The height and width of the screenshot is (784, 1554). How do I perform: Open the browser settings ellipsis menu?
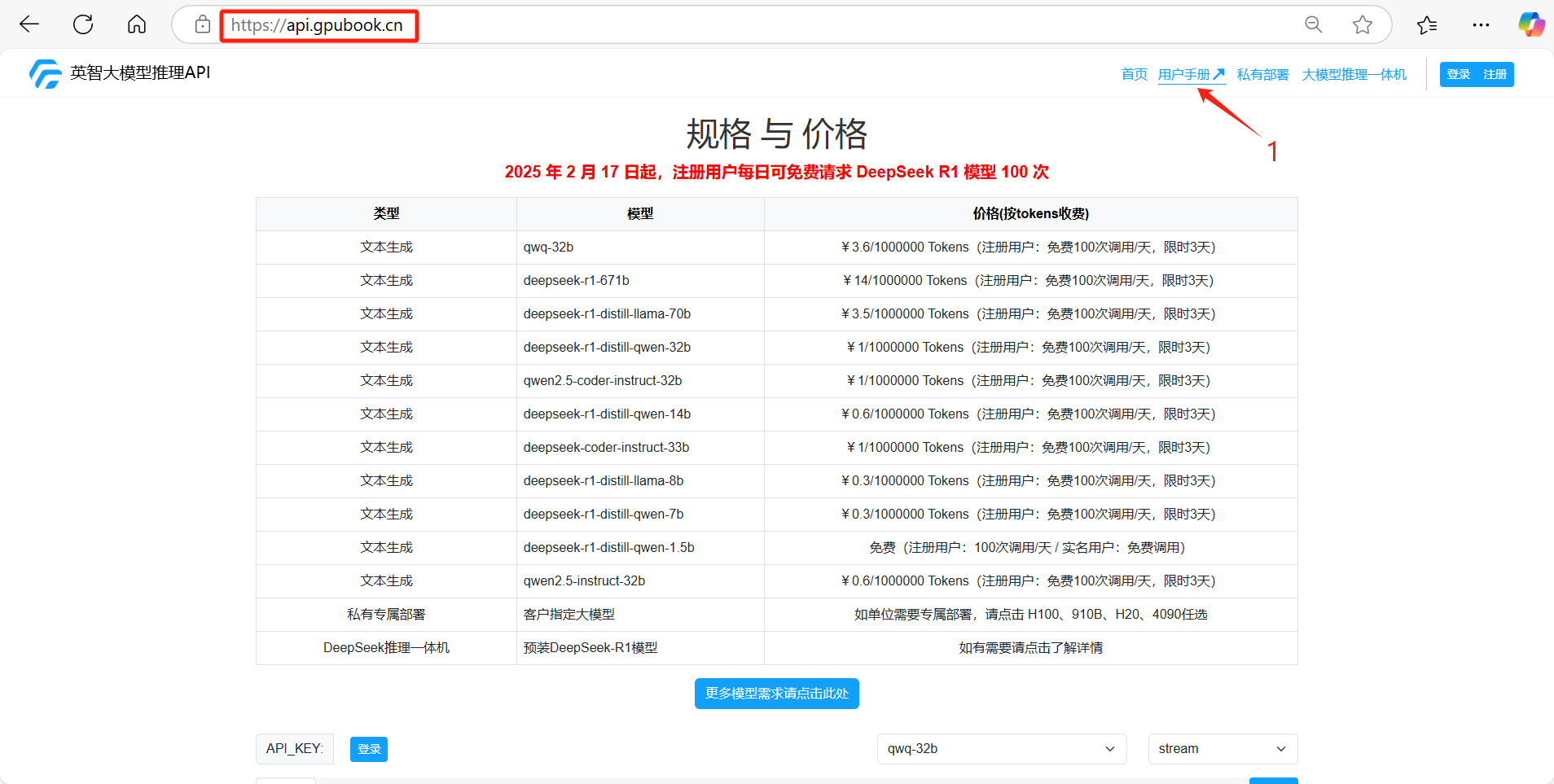pos(1481,24)
